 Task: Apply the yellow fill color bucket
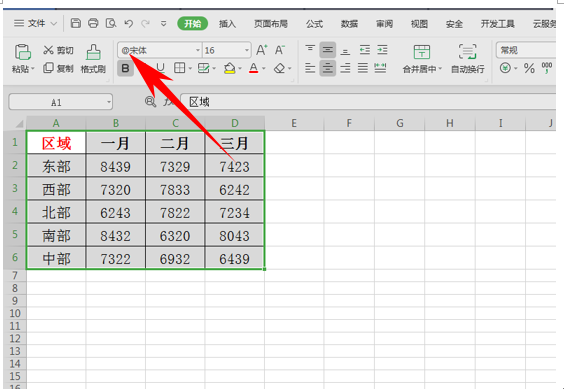229,68
